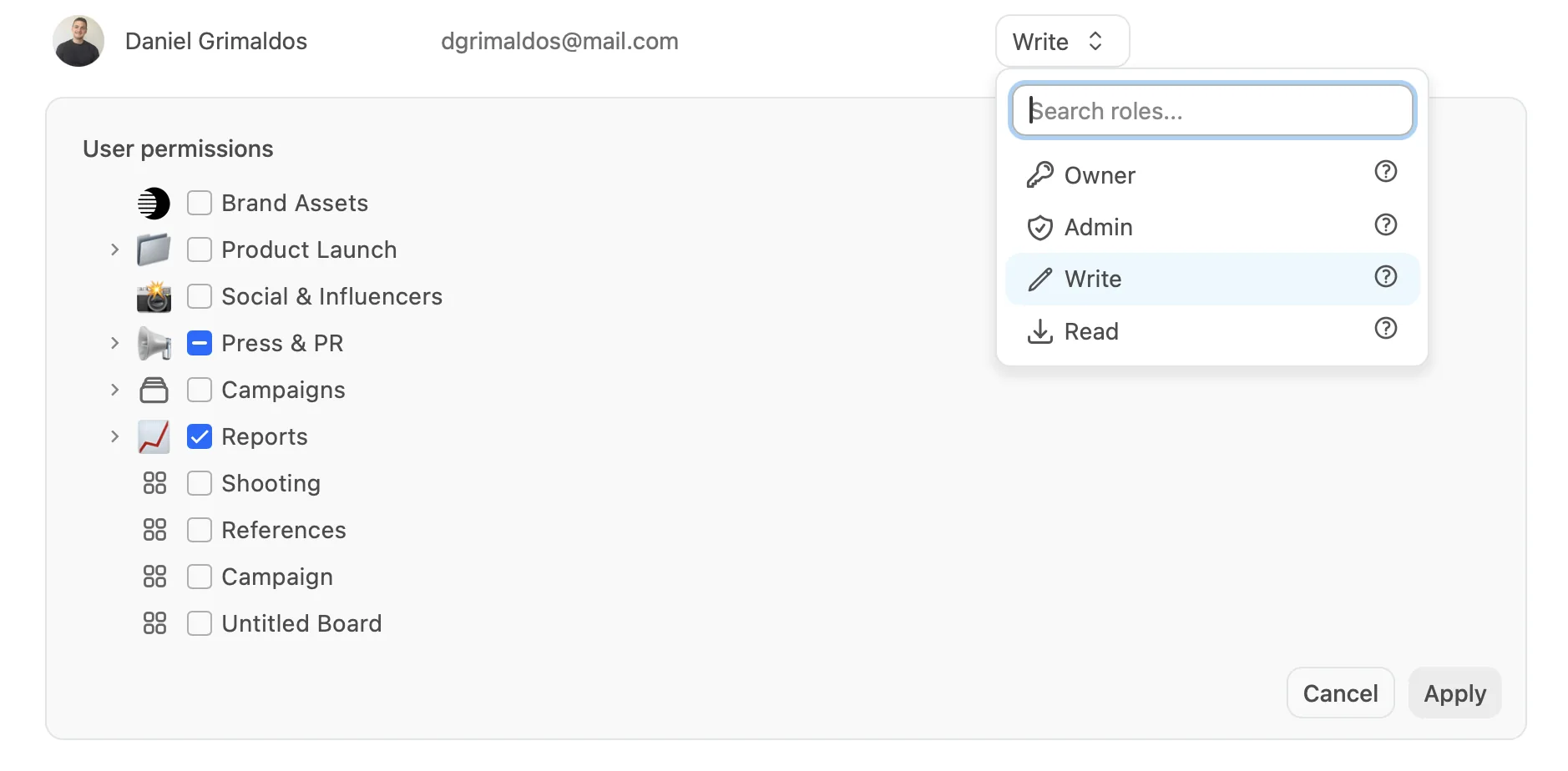Viewport: 1568px width, 771px height.
Task: Click the dgrimaldos@mail.com email text
Action: tap(559, 41)
